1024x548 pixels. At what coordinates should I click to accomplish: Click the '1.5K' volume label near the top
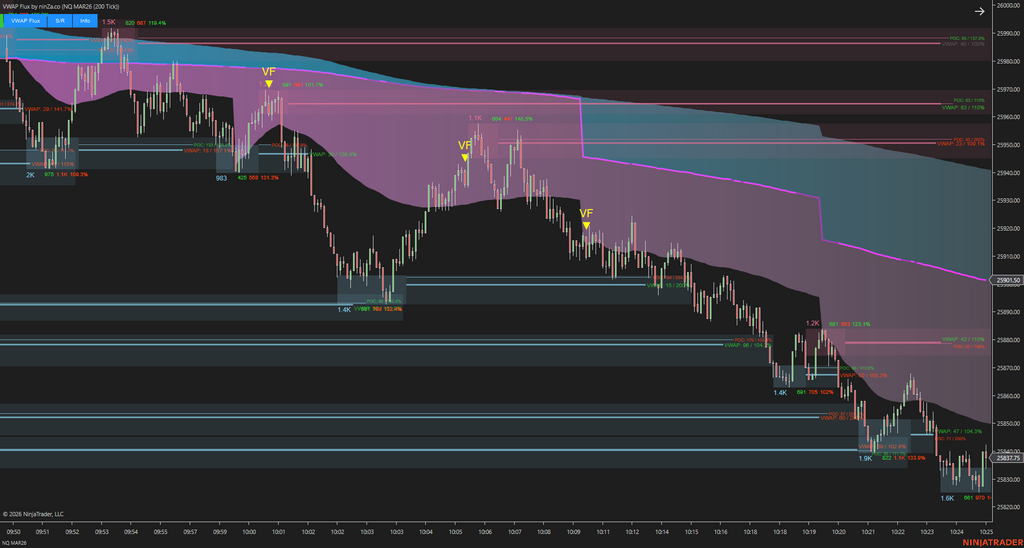[108, 22]
